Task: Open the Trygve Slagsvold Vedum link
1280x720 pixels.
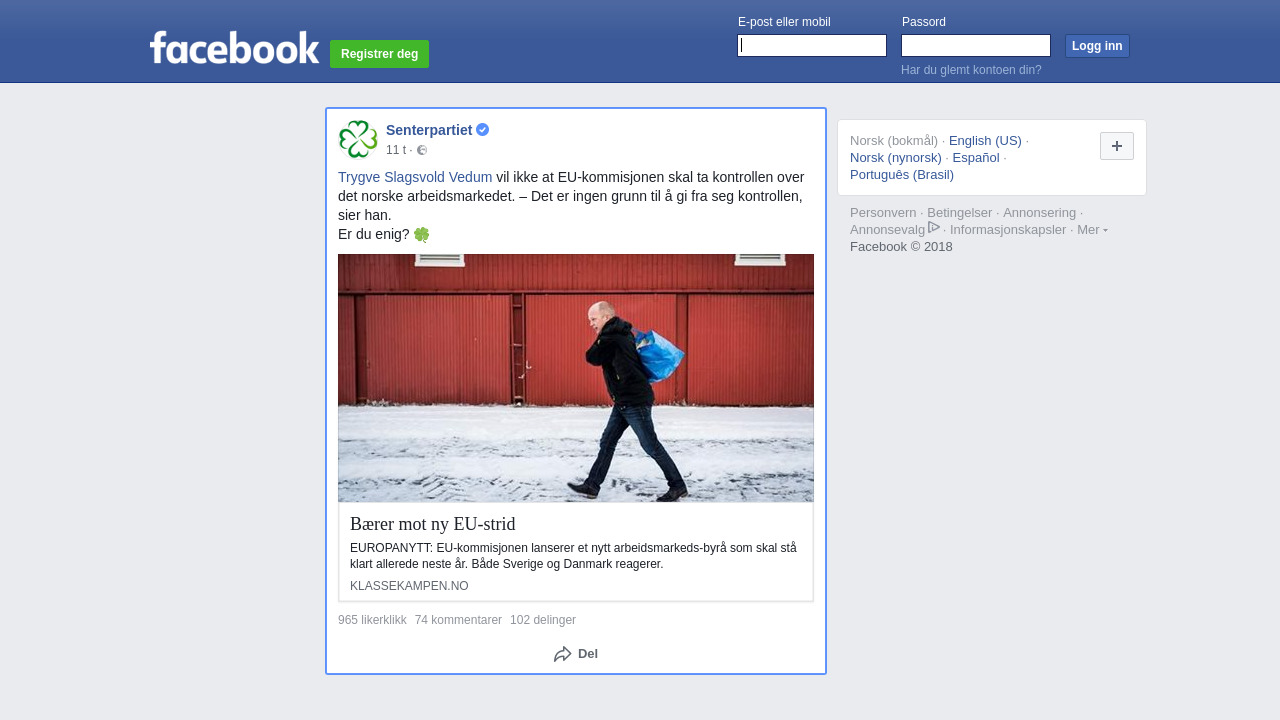Action: click(x=415, y=177)
